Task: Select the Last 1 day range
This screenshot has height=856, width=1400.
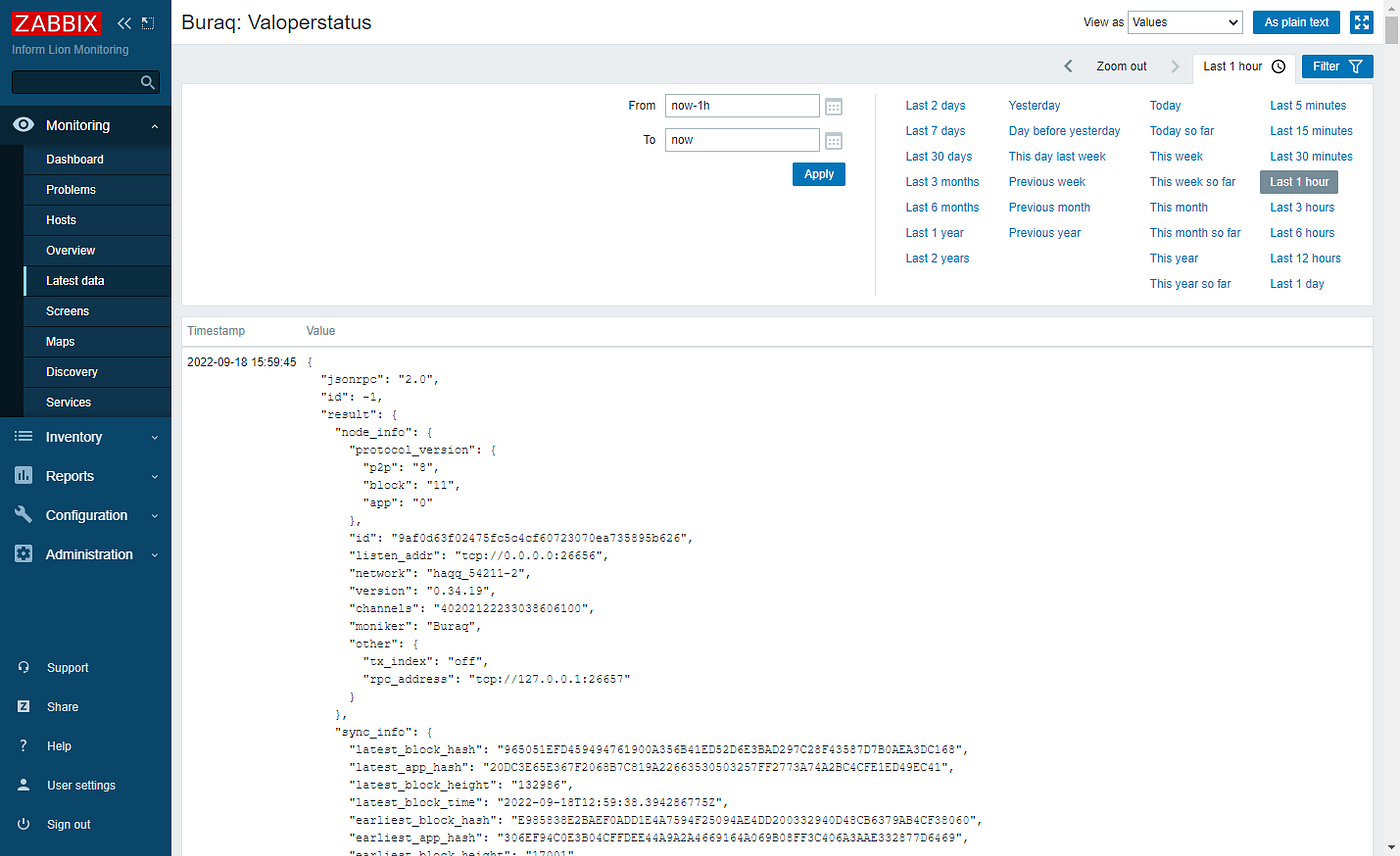Action: (x=1297, y=284)
